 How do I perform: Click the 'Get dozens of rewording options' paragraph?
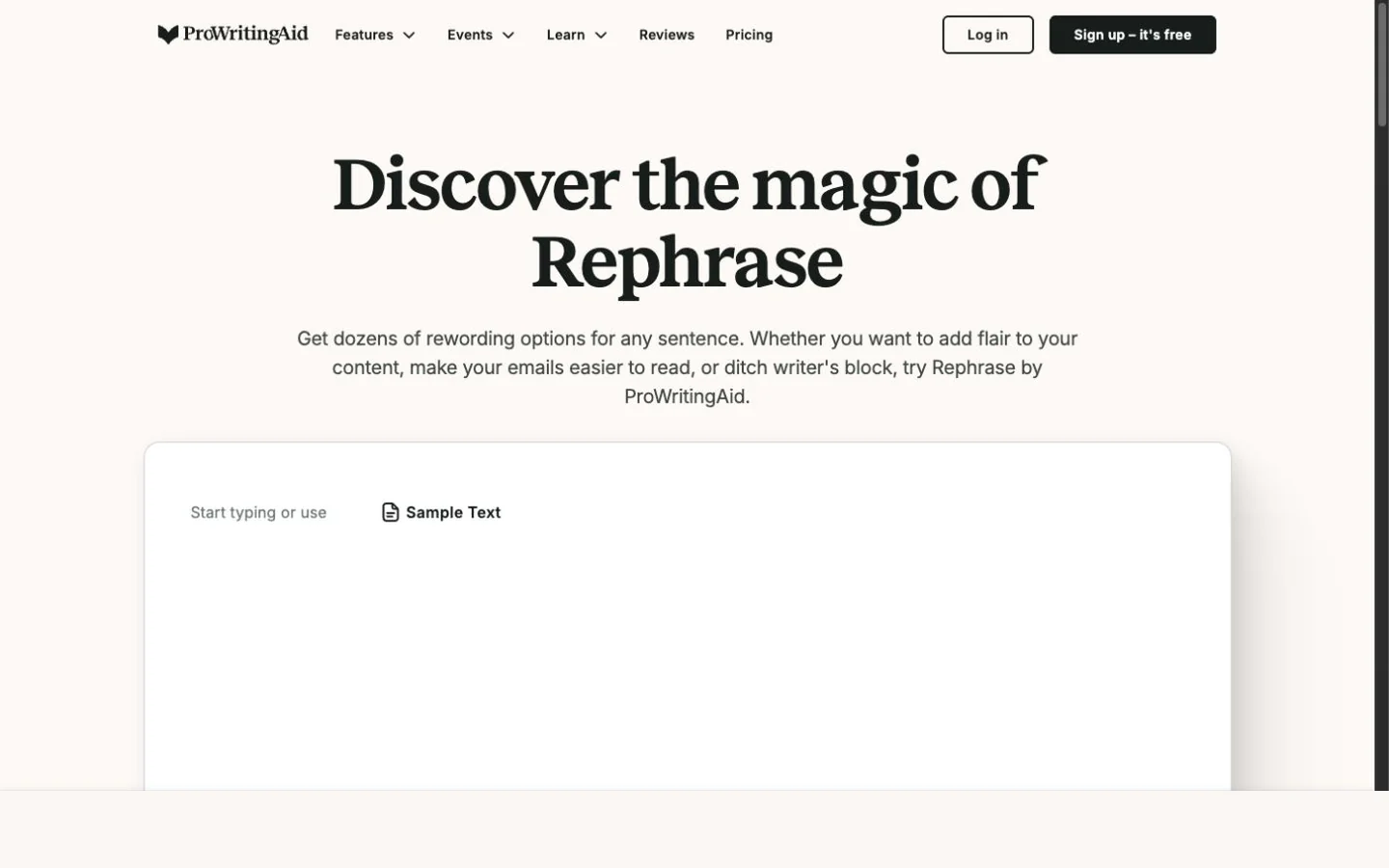[x=688, y=367]
